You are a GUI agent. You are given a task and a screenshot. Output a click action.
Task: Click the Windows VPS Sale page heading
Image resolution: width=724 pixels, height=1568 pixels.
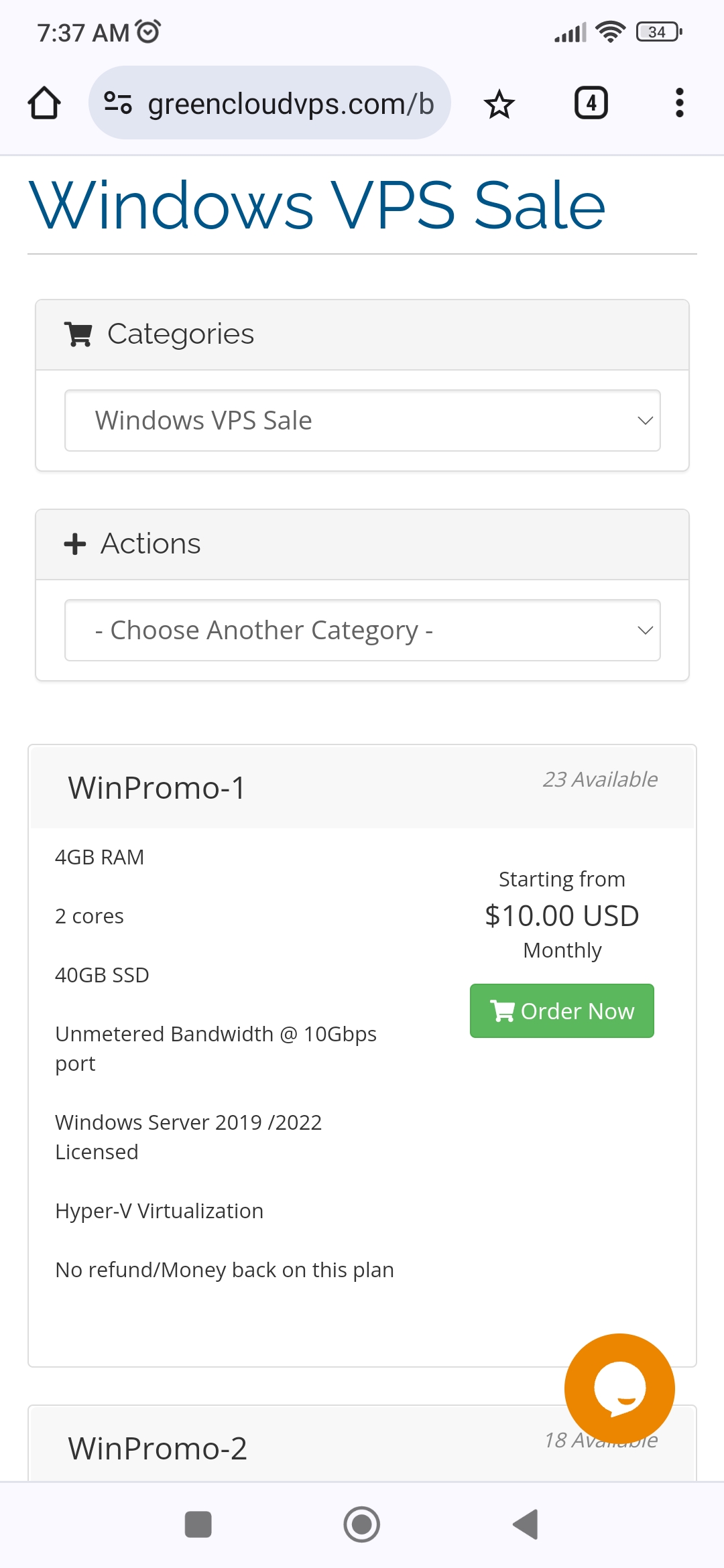pyautogui.click(x=317, y=205)
